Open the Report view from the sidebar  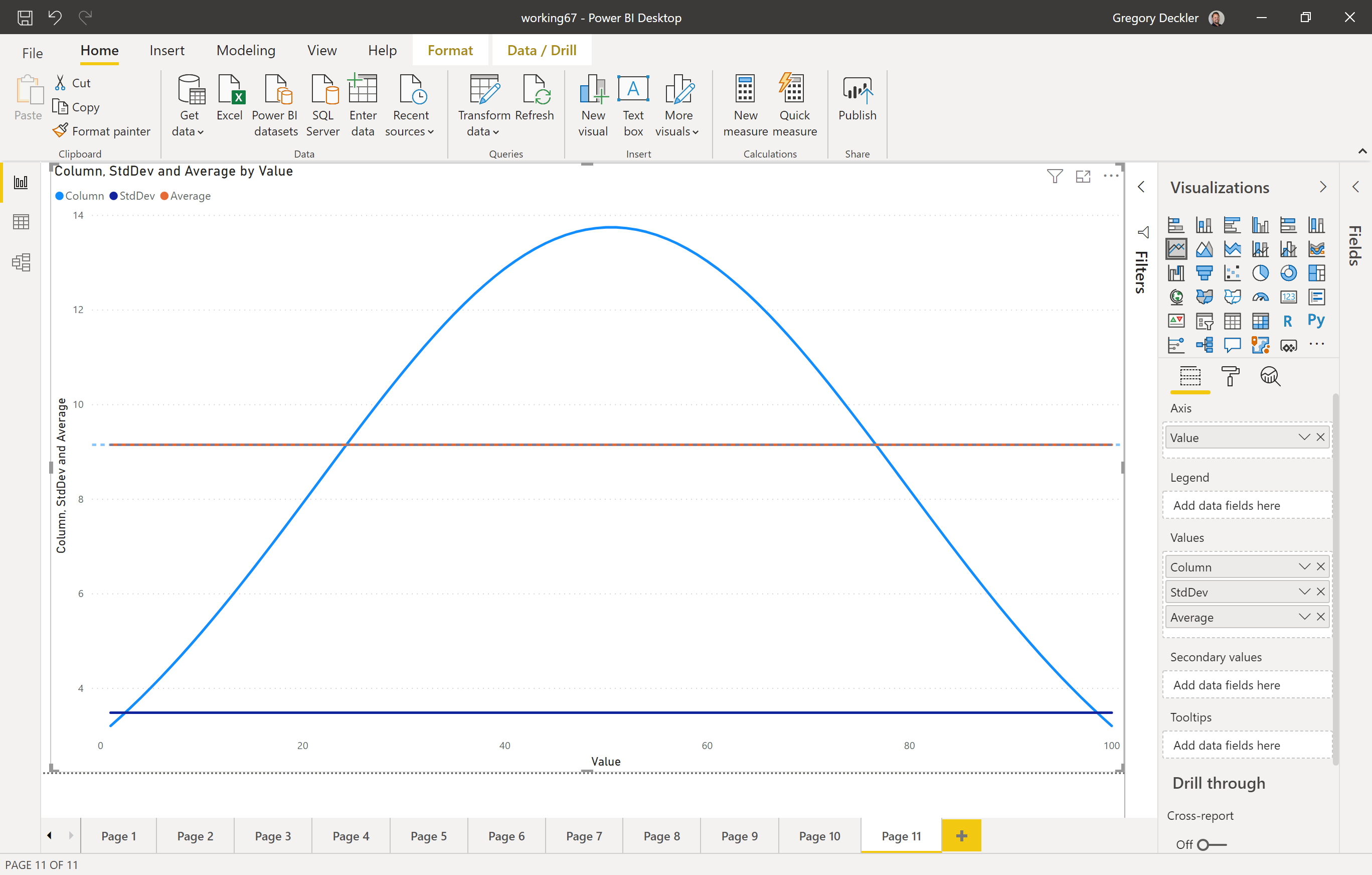21,183
